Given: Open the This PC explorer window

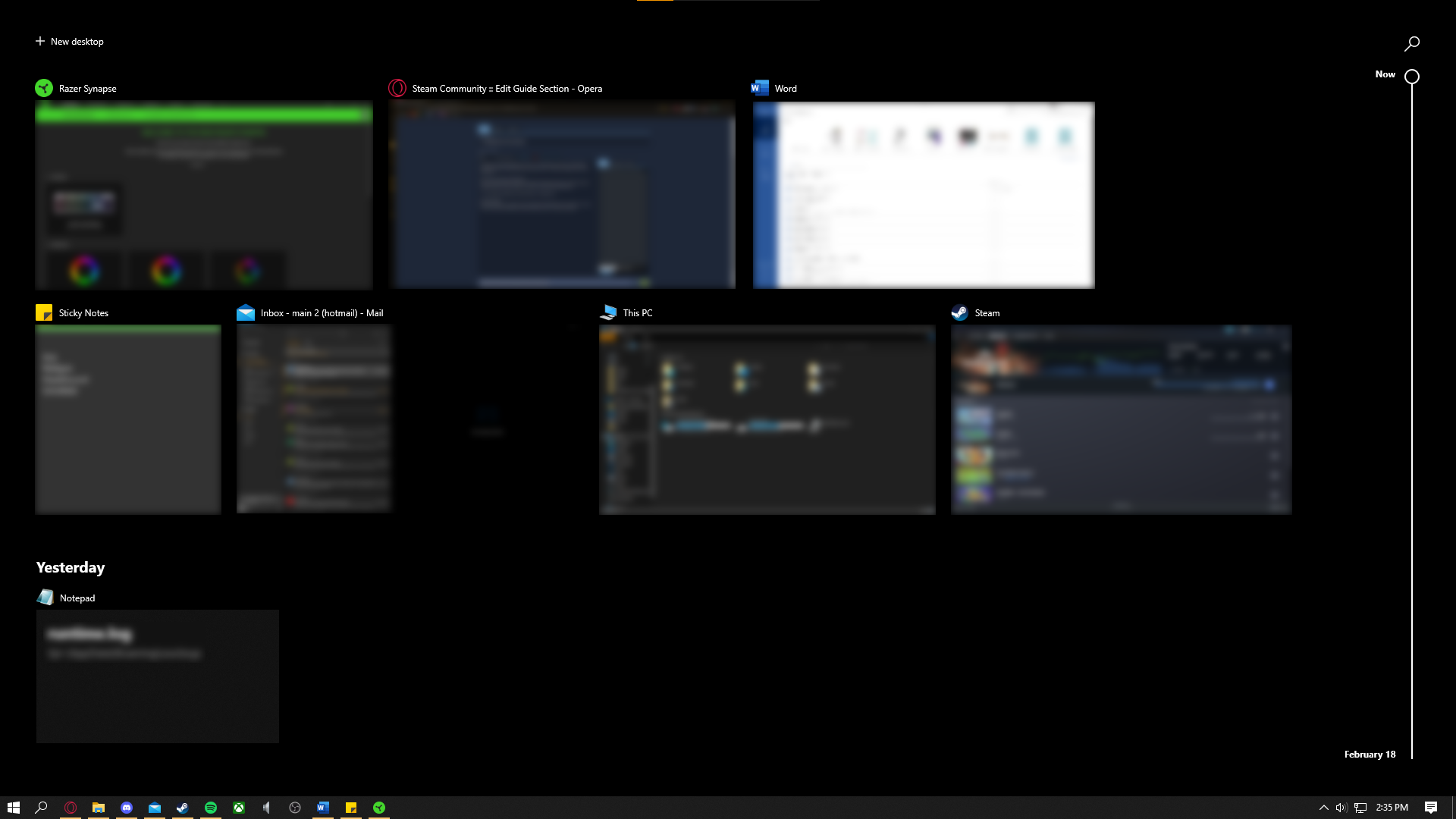Looking at the screenshot, I should pos(767,419).
